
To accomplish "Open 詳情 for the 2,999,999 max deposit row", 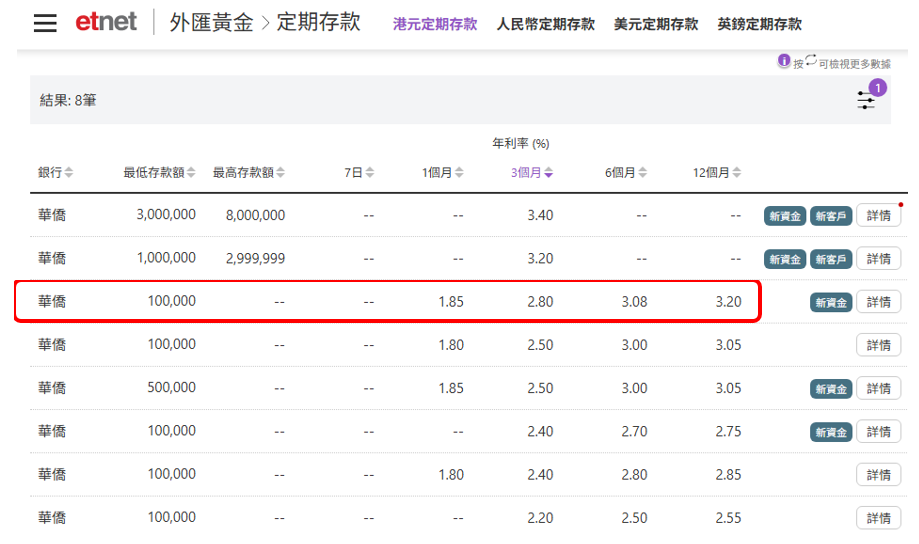I will pos(879,259).
